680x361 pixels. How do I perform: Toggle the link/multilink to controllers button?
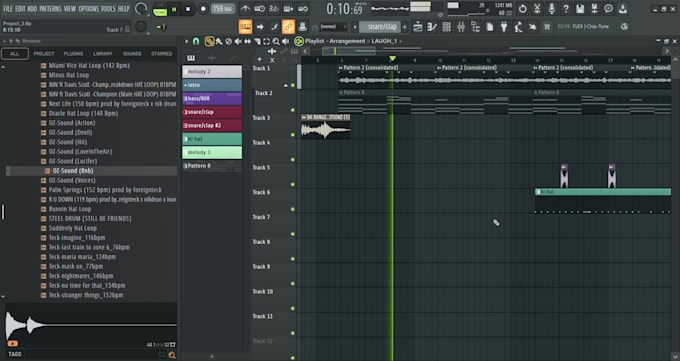[288, 27]
